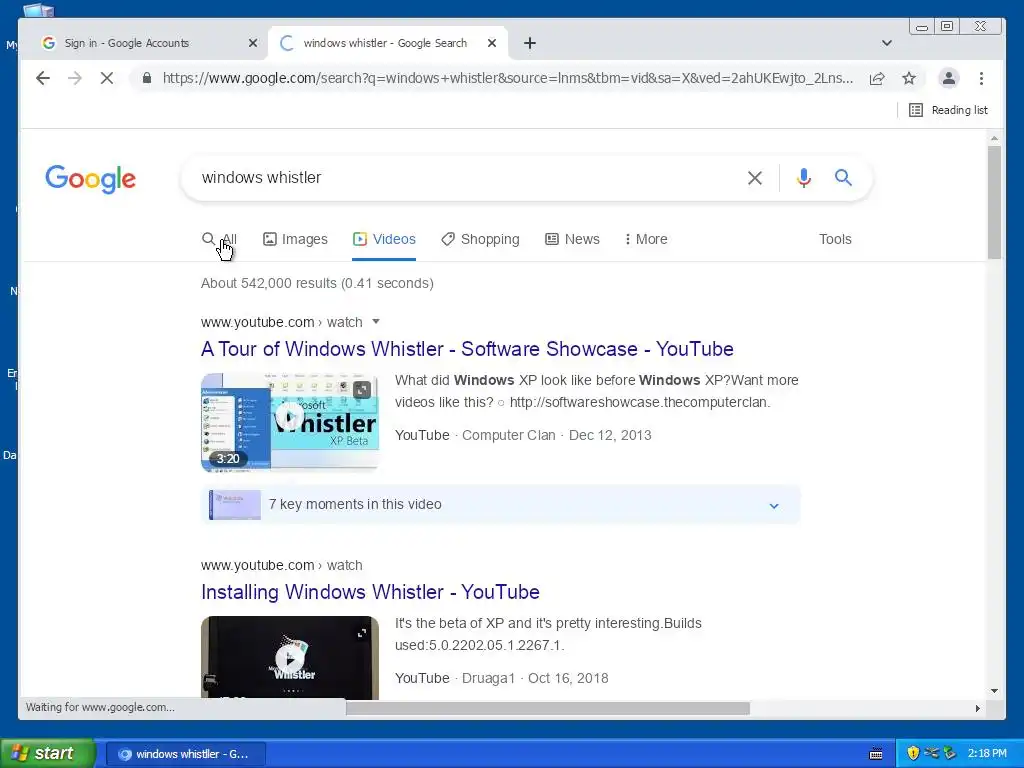
Task: Click About 542,000 results text
Action: [317, 283]
